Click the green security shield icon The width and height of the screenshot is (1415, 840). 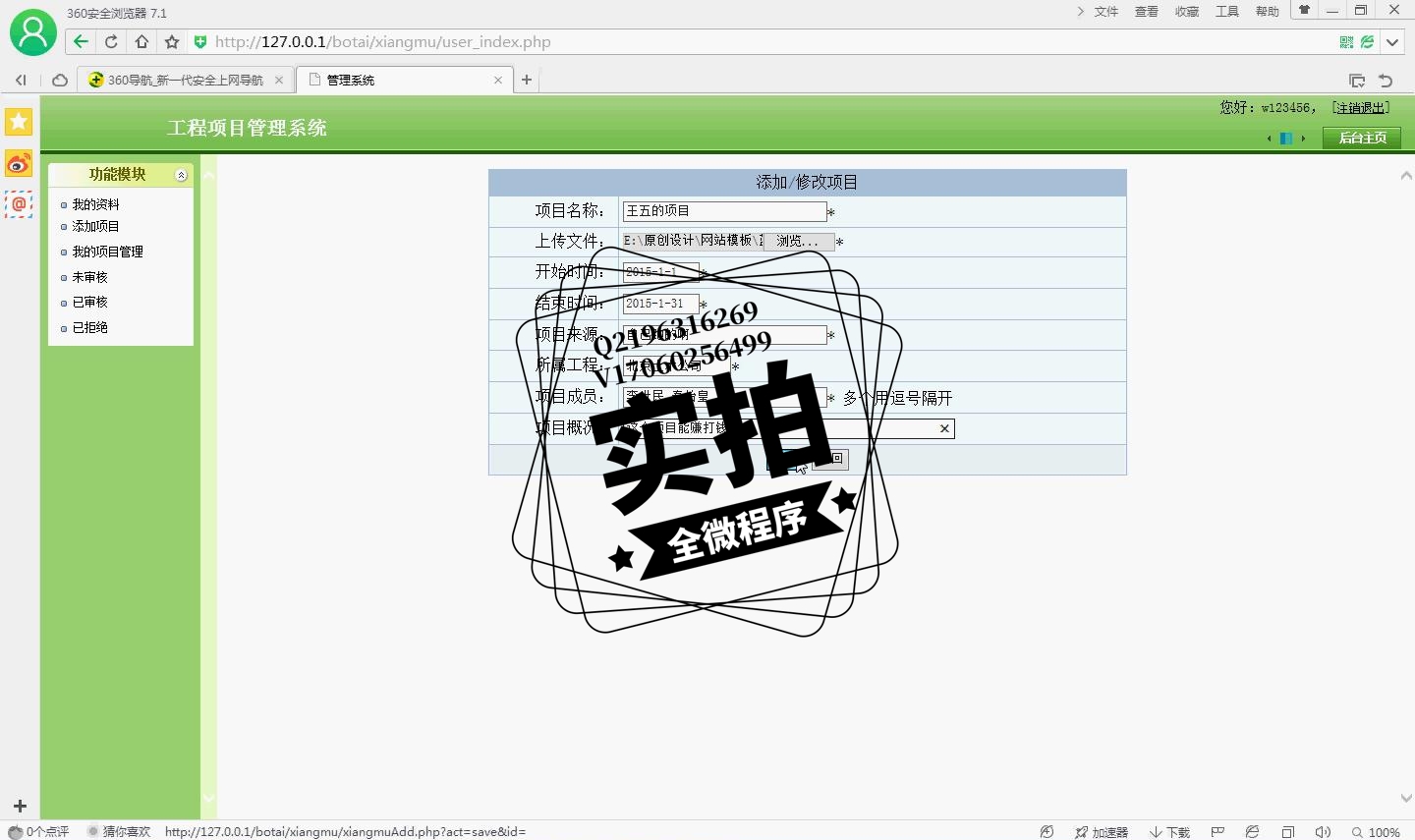200,41
